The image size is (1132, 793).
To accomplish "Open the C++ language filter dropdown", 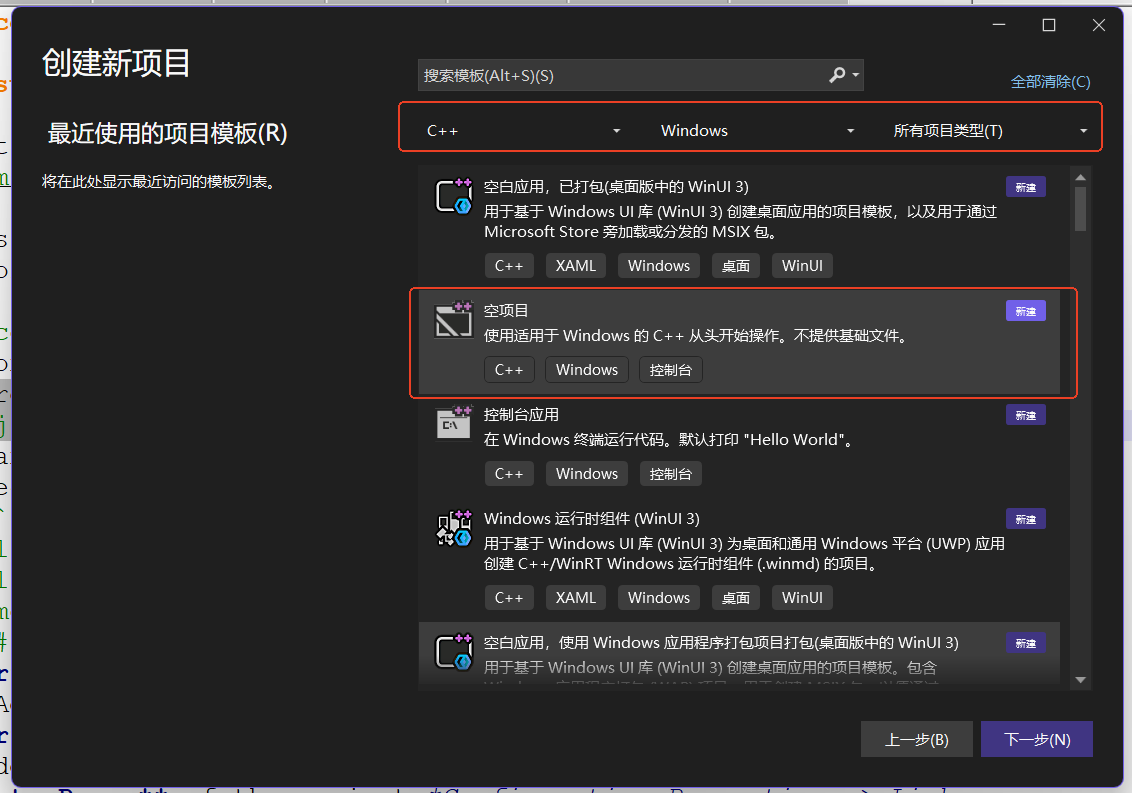I will [x=523, y=131].
